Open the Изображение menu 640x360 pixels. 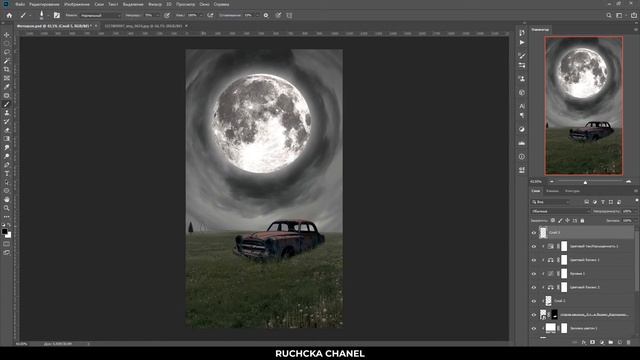click(77, 4)
